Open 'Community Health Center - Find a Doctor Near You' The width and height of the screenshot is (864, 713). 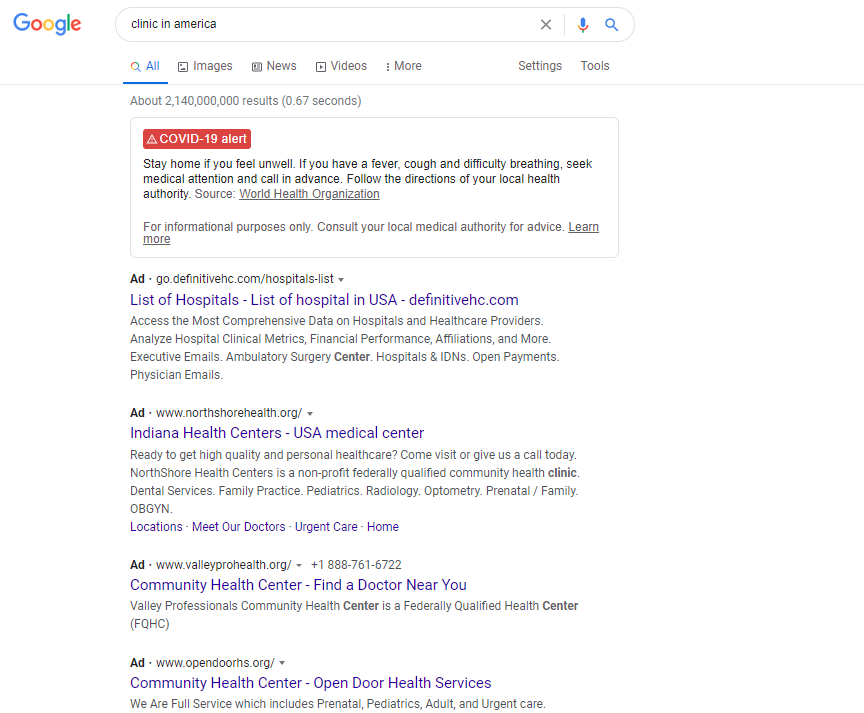click(x=298, y=585)
